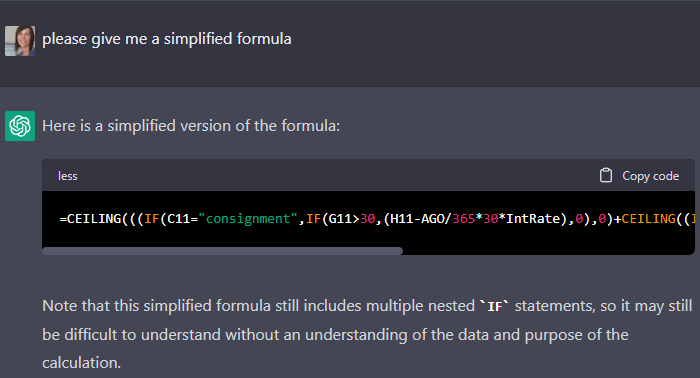Click the user message 'please give me a simplified formula'
Viewport: 700px width, 378px height.
tap(167, 39)
